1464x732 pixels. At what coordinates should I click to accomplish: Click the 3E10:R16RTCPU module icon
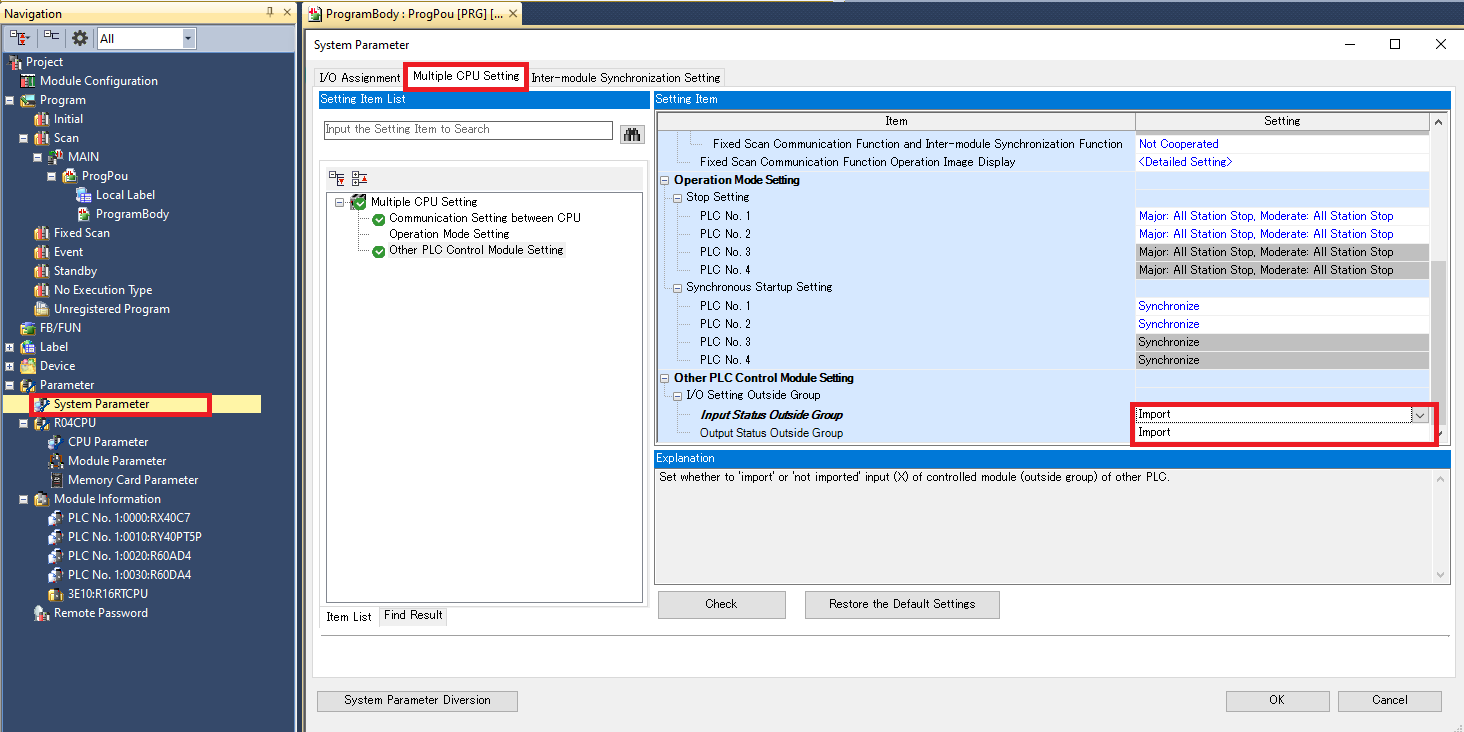[x=56, y=594]
